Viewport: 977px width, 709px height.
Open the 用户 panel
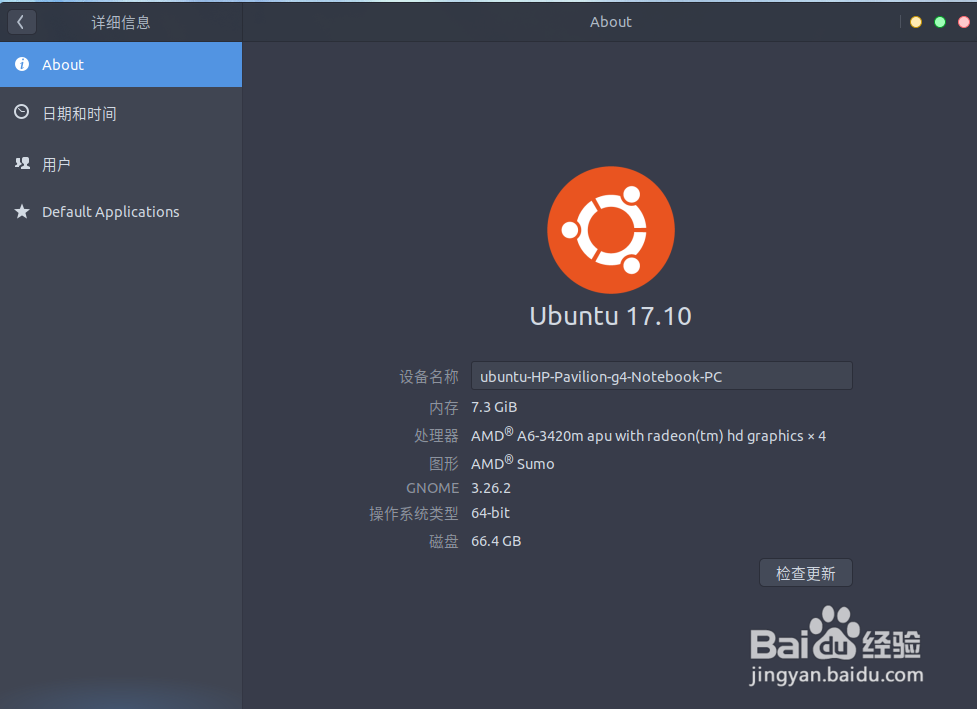click(121, 164)
